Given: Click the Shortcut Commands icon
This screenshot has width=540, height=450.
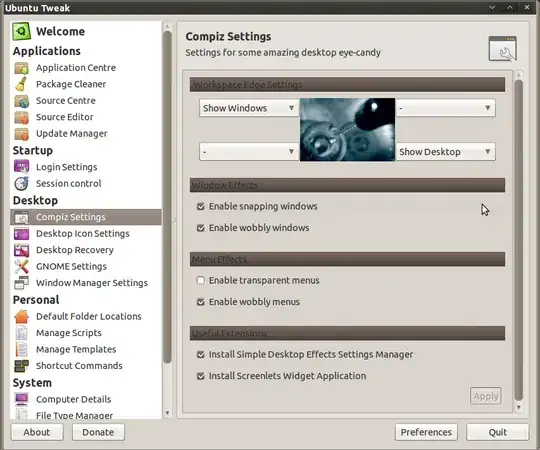Looking at the screenshot, I should pos(21,366).
